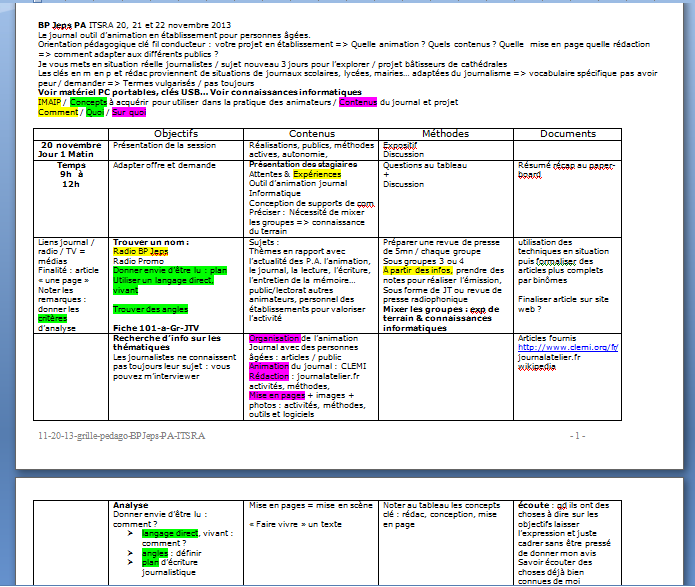Click the yellow IMAIP highlighted text
This screenshot has height=587, width=695.
coord(49,102)
